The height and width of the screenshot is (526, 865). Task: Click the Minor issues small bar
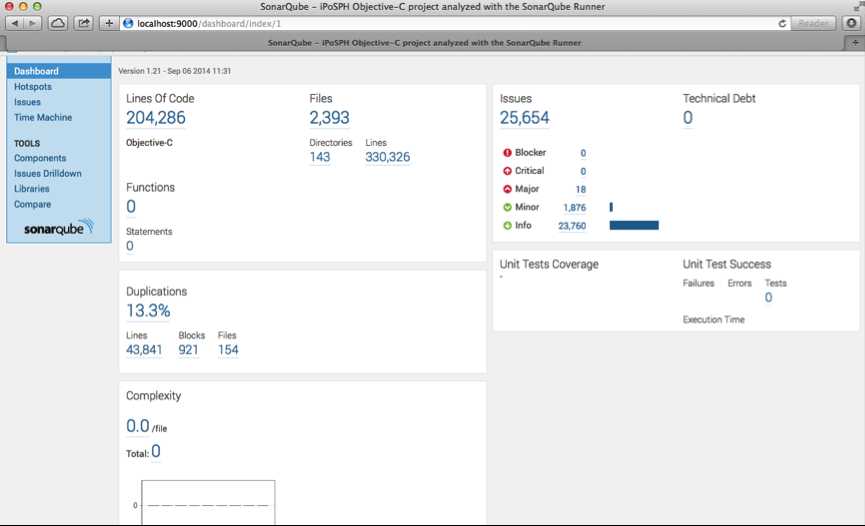coord(611,207)
